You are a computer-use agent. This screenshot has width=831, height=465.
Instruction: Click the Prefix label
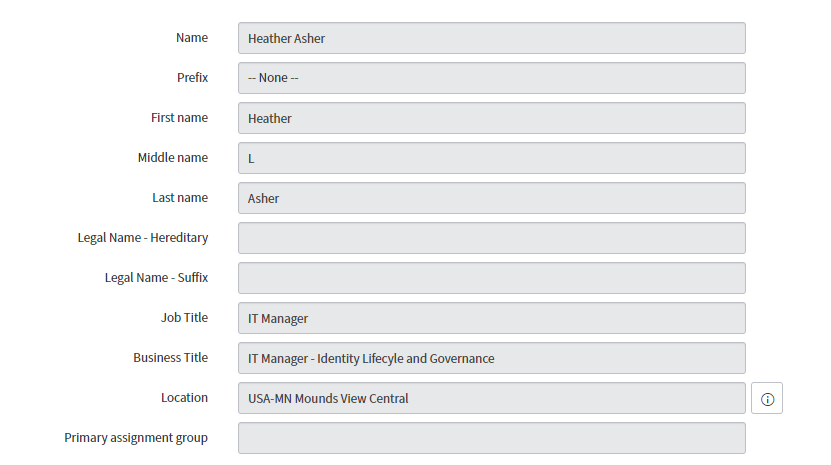click(x=192, y=78)
